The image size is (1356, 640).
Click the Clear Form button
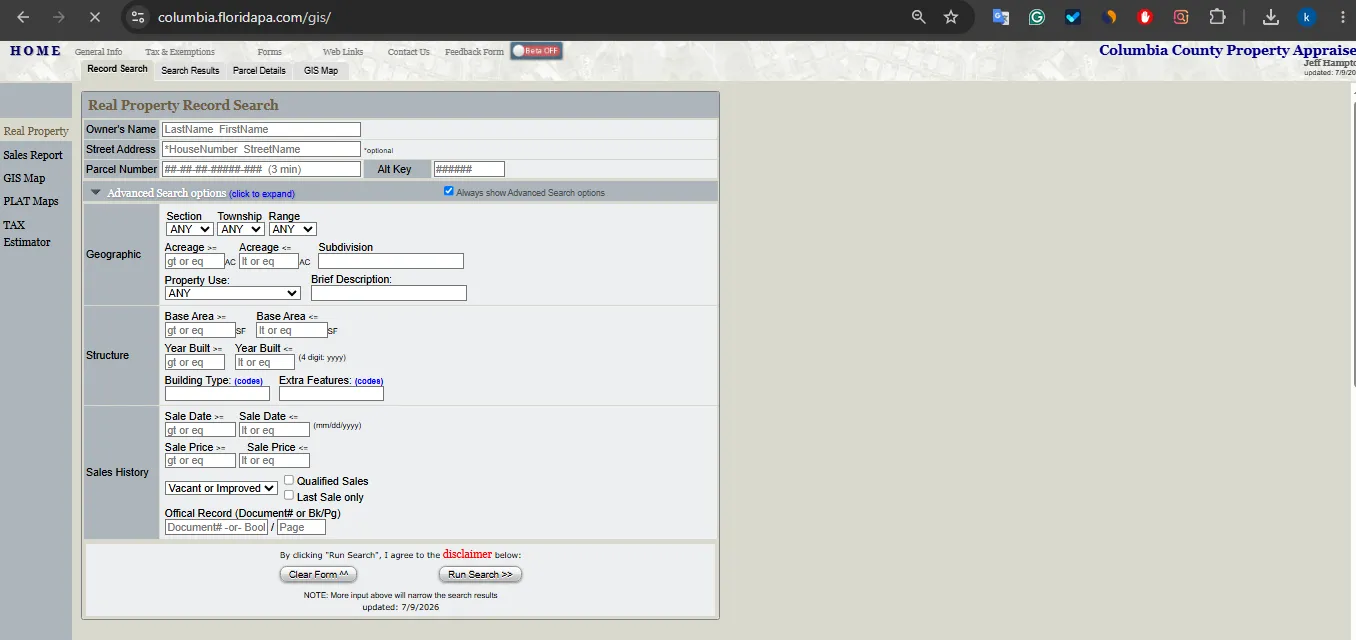coord(318,574)
